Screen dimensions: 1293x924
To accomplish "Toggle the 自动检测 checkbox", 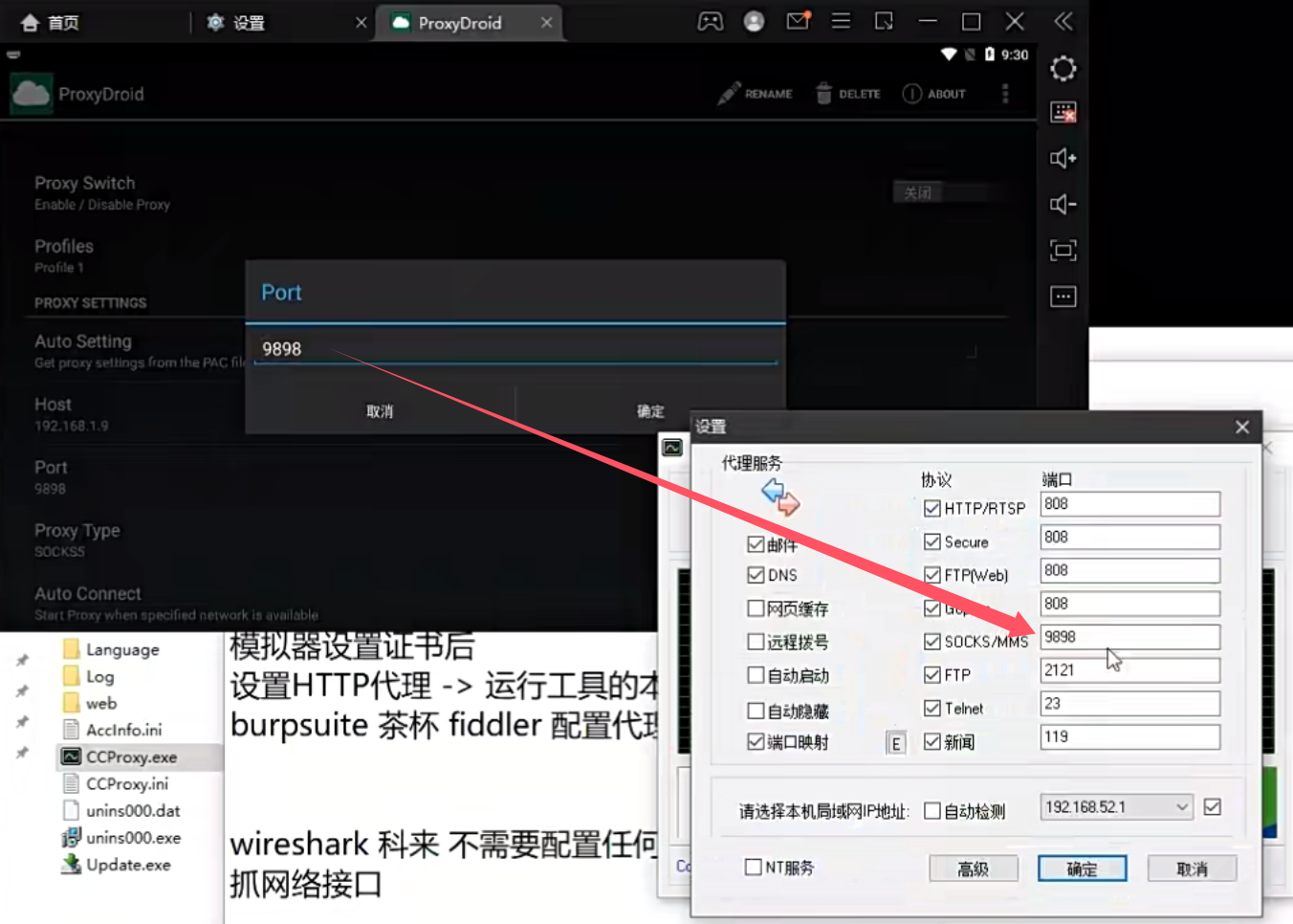I will pyautogui.click(x=932, y=811).
